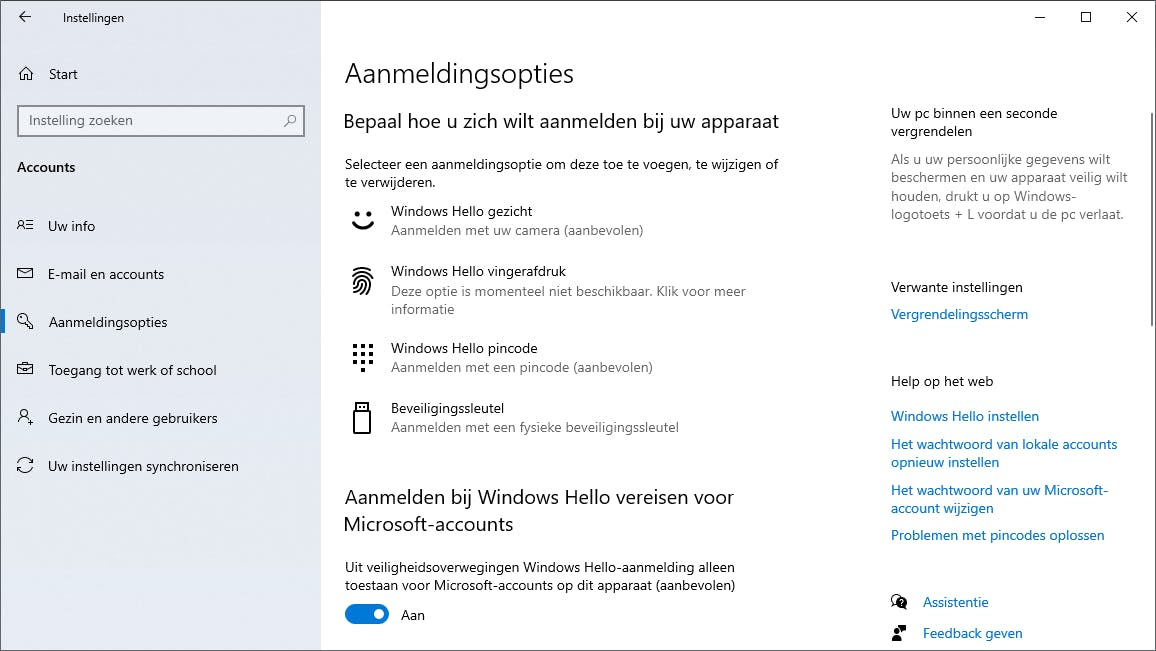Click the Instelling zoeken search field
Screen dimensions: 1156x651
coord(150,121)
